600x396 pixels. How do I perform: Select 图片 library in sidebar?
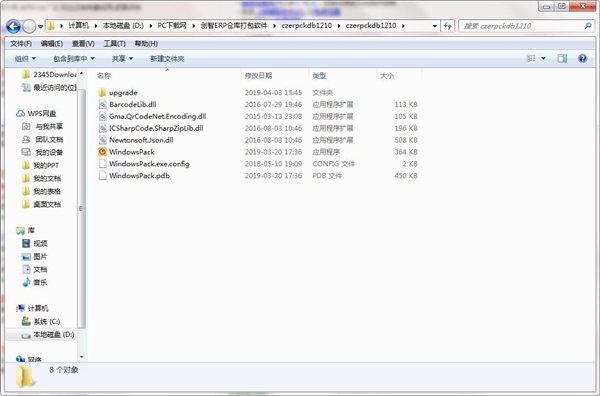tap(34, 256)
